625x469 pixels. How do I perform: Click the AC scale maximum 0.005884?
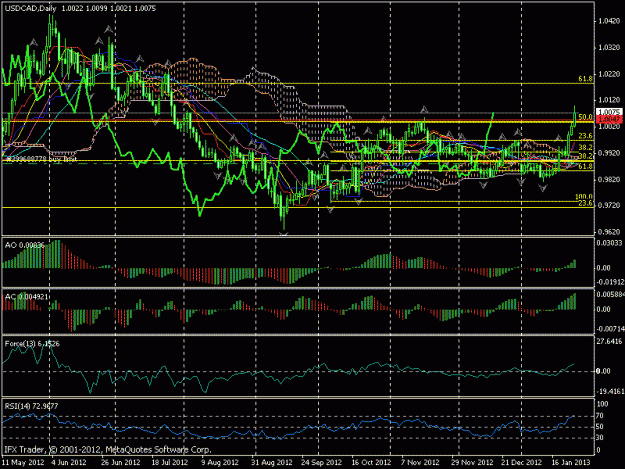point(611,294)
